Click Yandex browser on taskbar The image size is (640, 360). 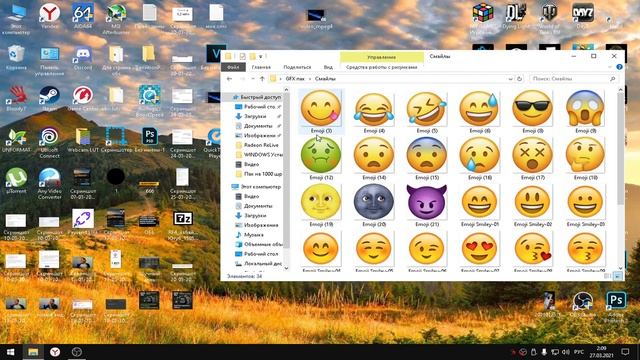(55, 352)
